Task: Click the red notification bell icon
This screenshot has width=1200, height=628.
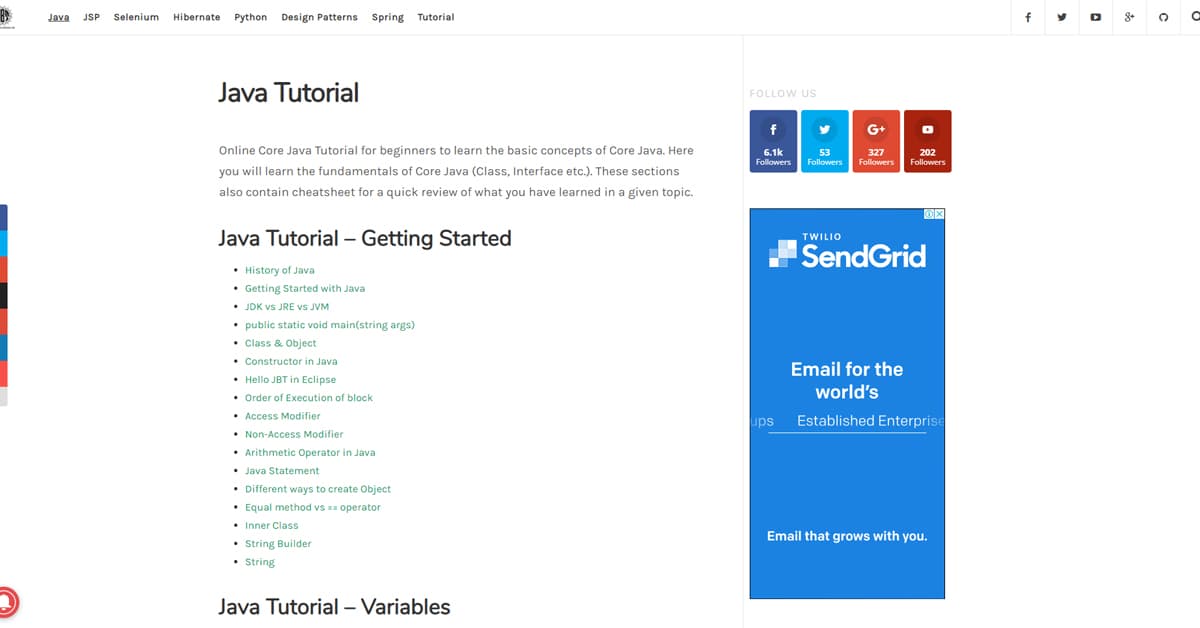Action: [6, 602]
